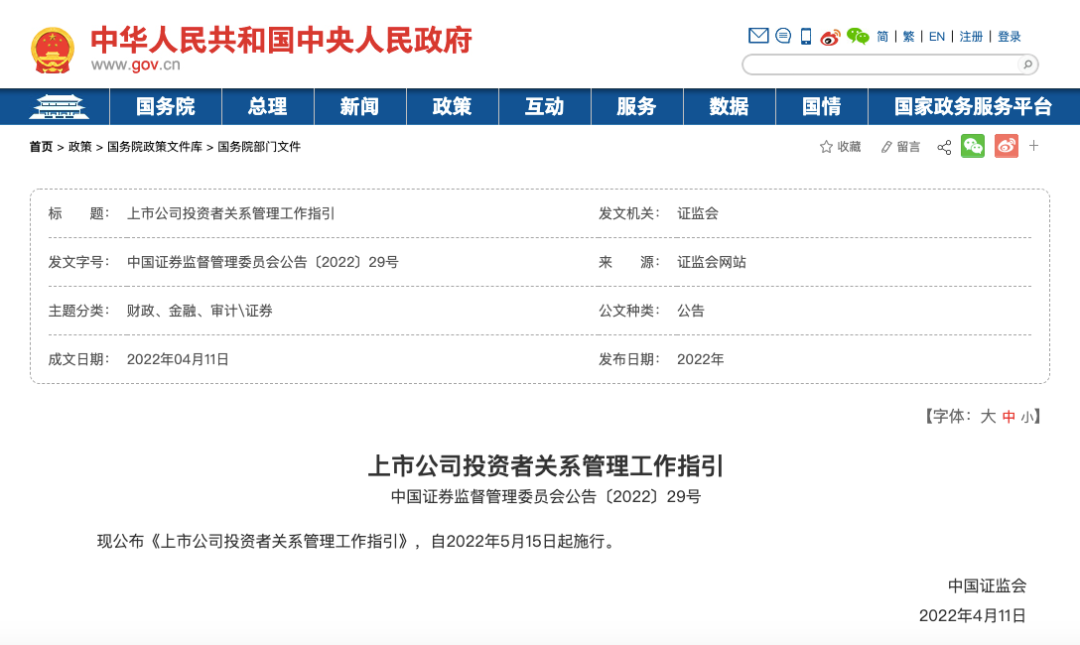
Task: Click the magnifier icon in the search bar
Action: click(x=1028, y=64)
